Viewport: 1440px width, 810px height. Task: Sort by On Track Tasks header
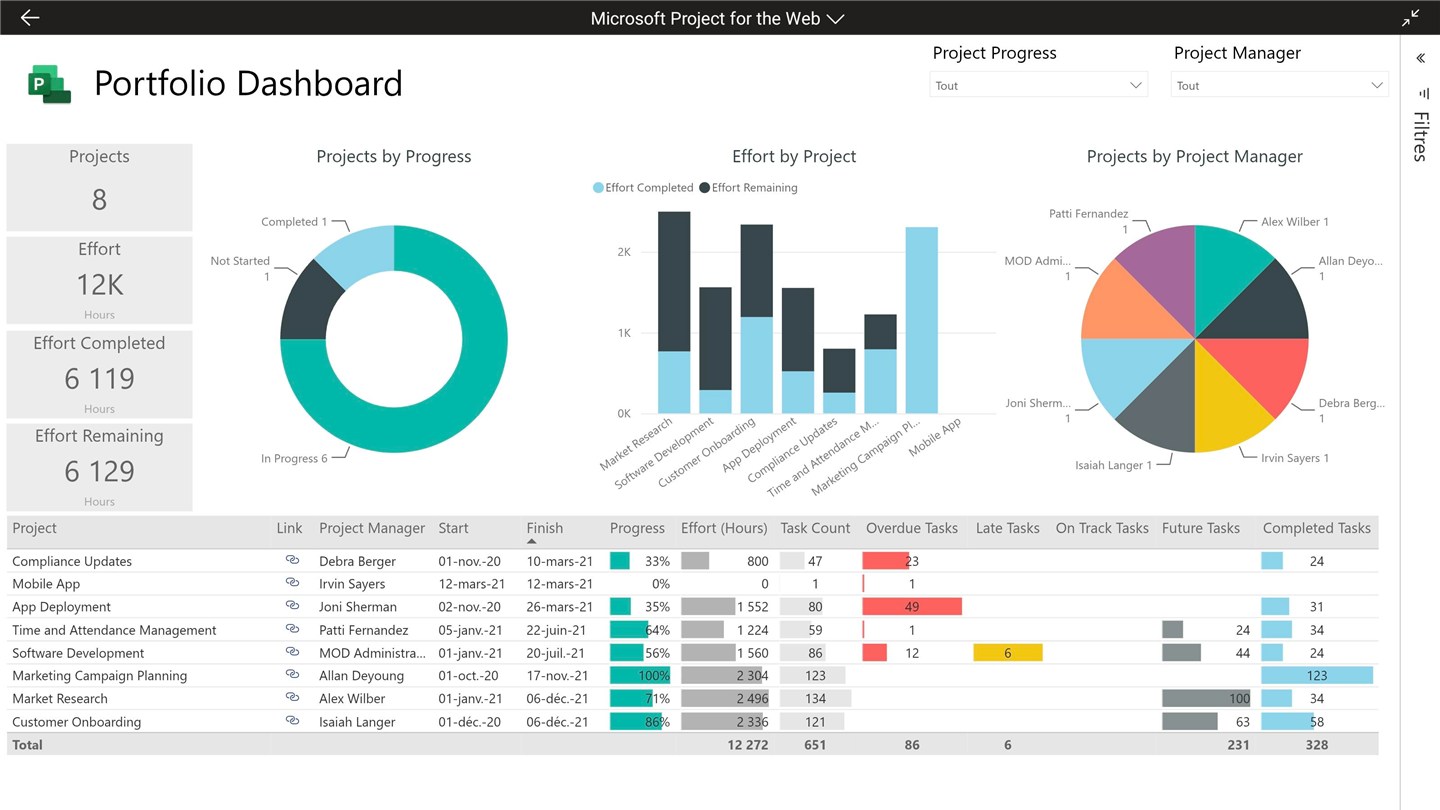tap(1102, 528)
